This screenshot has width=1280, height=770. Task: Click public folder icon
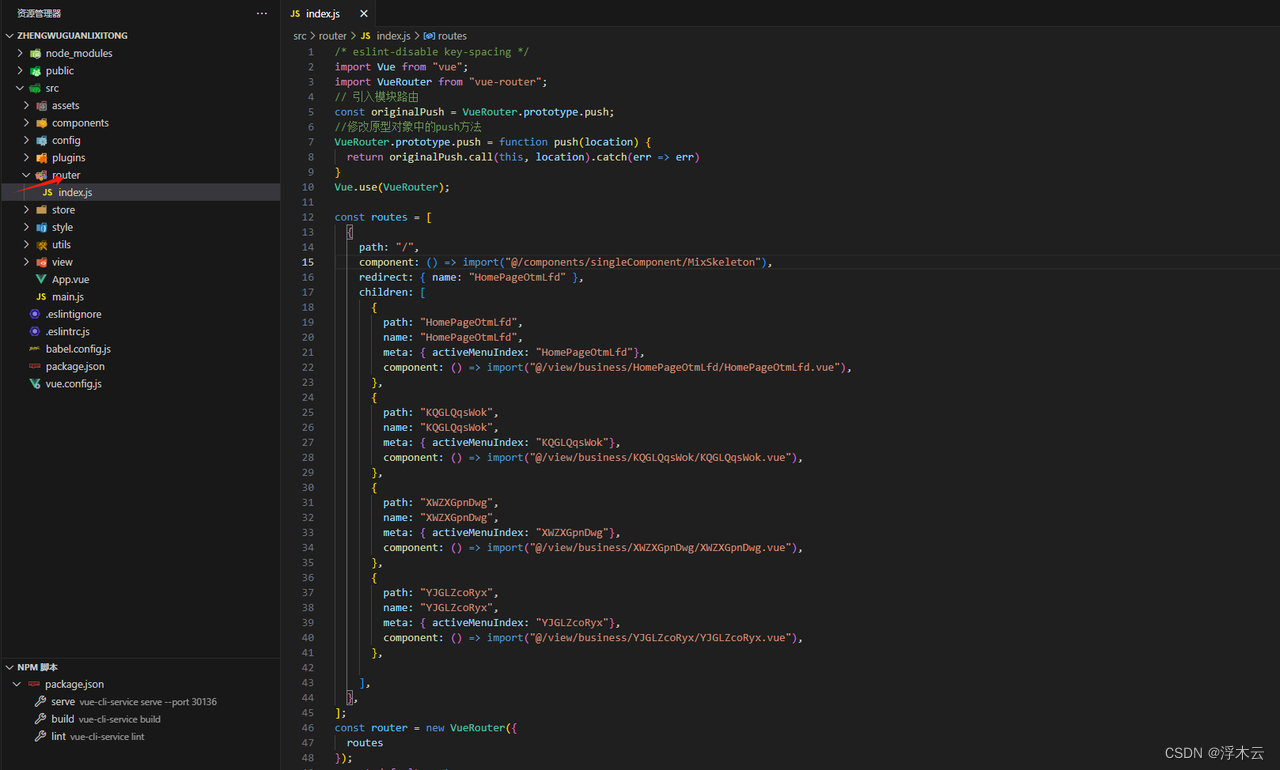click(36, 71)
